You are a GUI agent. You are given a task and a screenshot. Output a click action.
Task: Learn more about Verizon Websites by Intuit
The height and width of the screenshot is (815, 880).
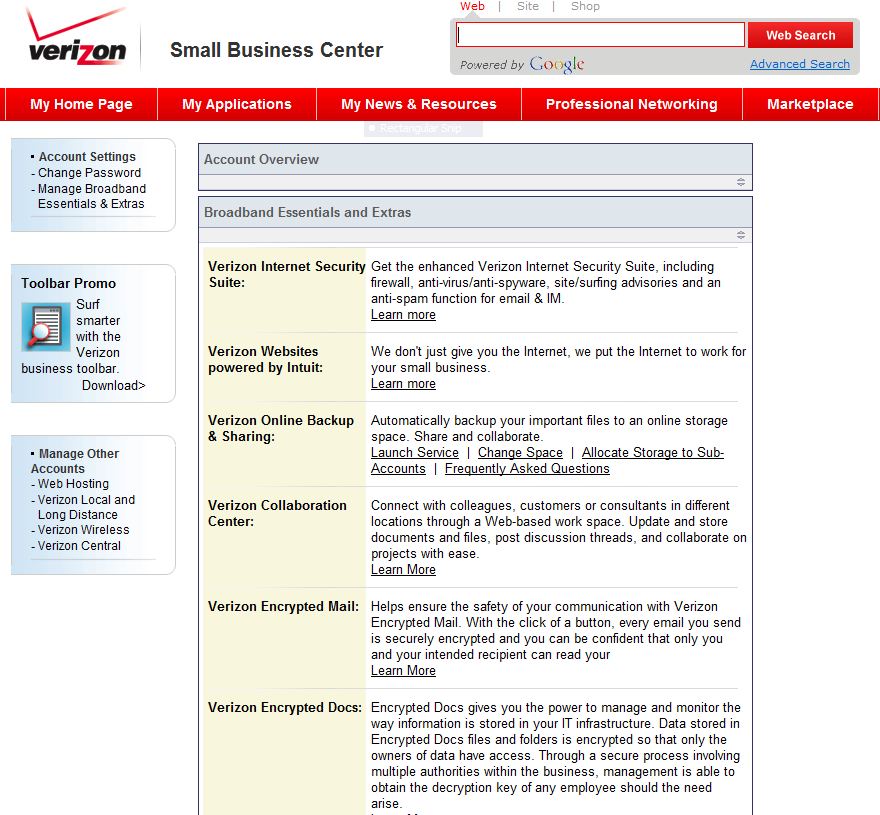[403, 384]
